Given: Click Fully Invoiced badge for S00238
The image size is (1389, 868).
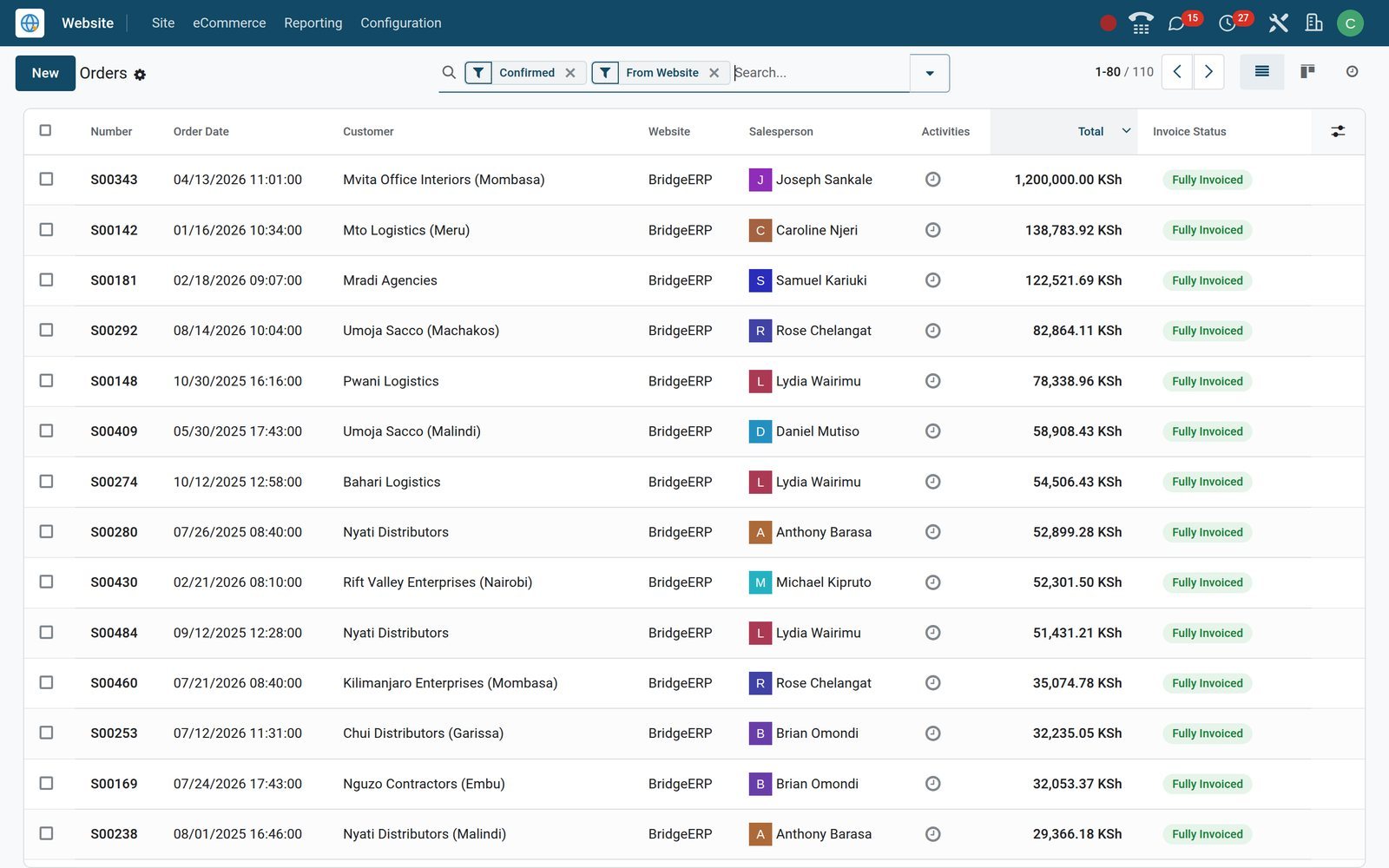Looking at the screenshot, I should coord(1208,834).
